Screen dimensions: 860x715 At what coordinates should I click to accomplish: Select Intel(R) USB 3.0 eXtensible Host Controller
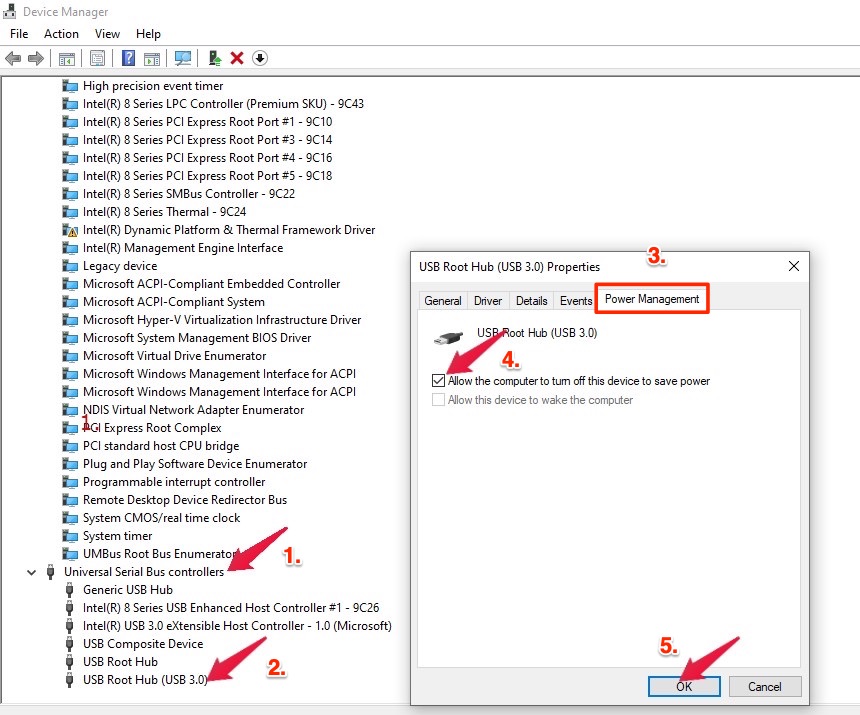point(237,626)
